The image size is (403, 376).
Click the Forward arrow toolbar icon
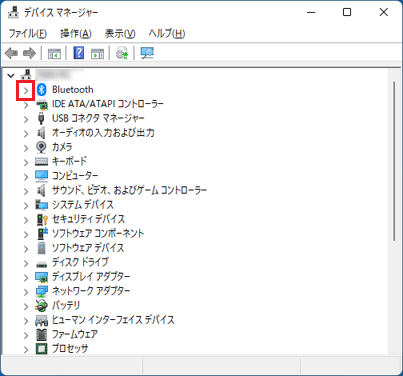[29, 53]
